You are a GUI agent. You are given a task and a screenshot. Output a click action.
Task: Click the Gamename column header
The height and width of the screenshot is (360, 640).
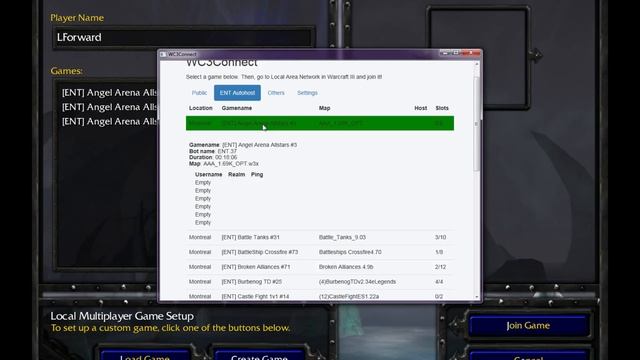pos(237,108)
